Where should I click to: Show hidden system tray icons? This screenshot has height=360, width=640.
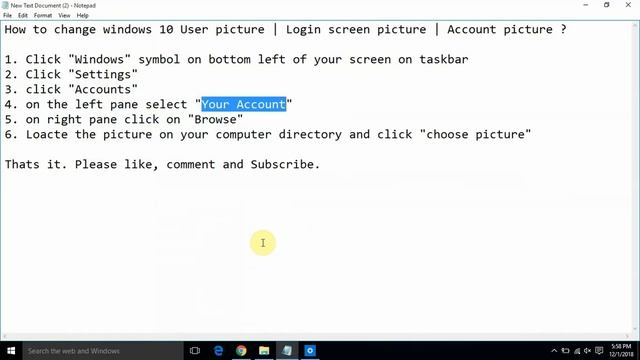(554, 351)
